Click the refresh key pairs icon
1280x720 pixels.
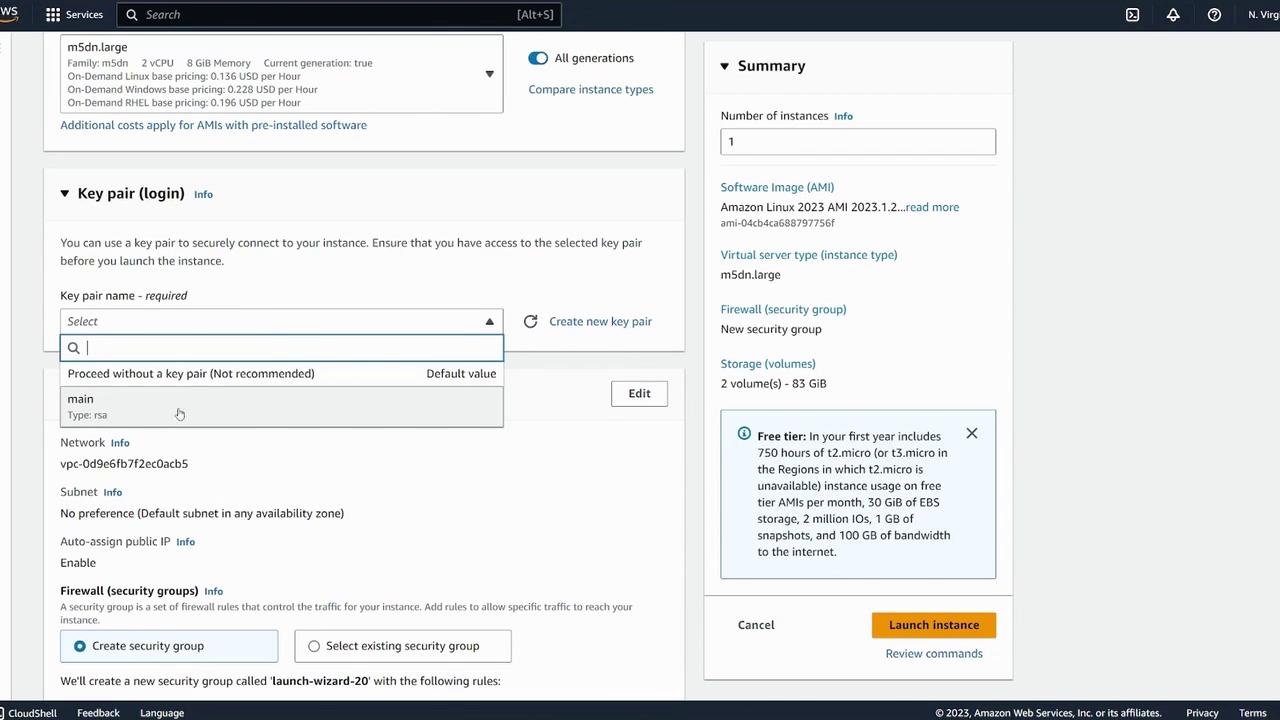tap(530, 321)
